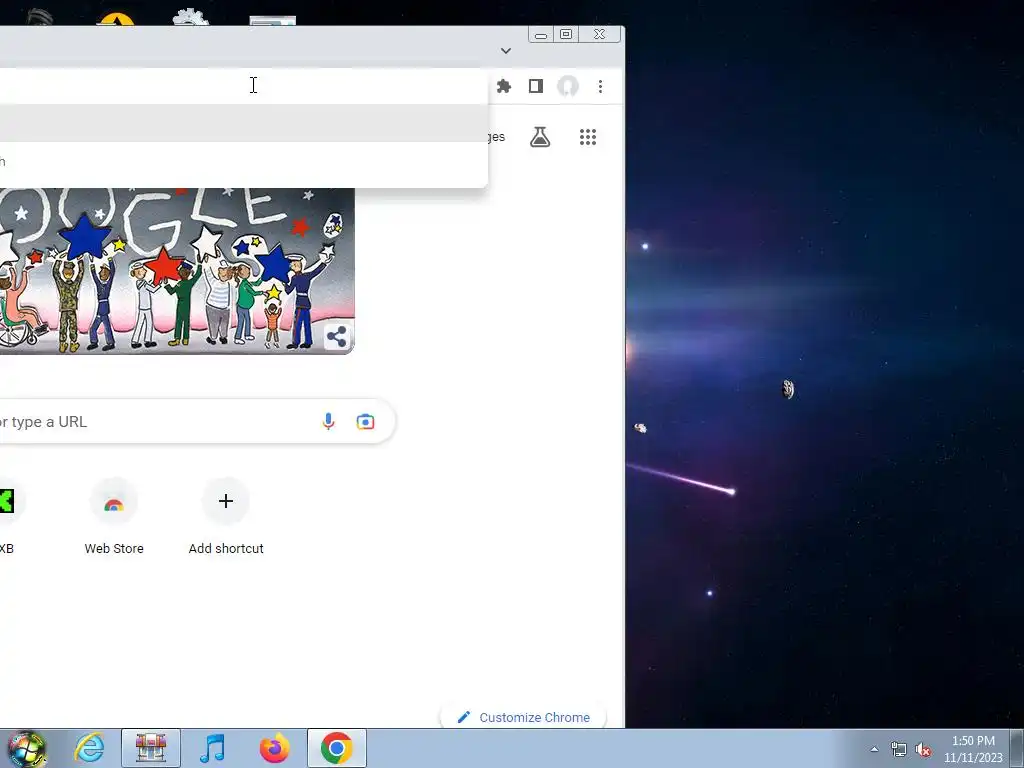Open Windows Start orb
Screen dimensions: 1024x768
click(x=27, y=748)
